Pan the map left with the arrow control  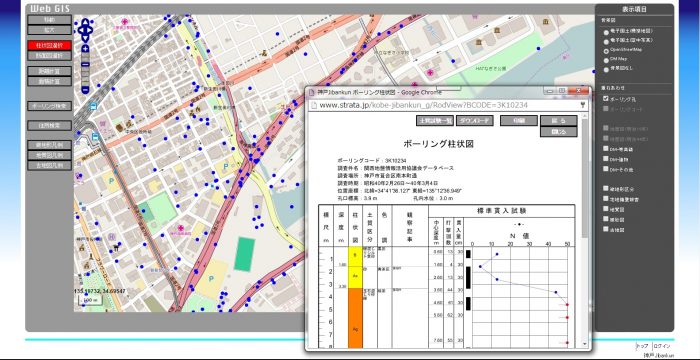pos(81,30)
